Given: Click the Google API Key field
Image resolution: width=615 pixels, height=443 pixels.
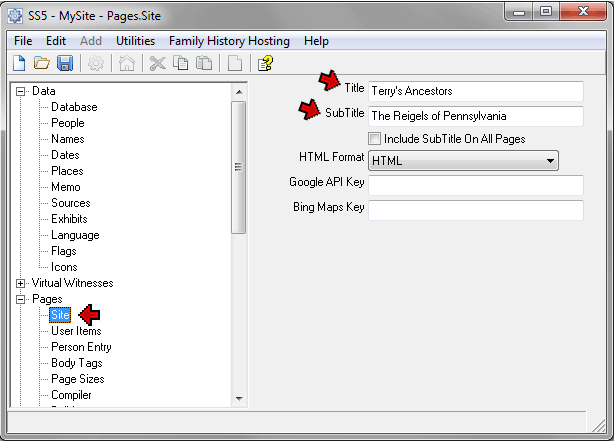Looking at the screenshot, I should point(475,185).
